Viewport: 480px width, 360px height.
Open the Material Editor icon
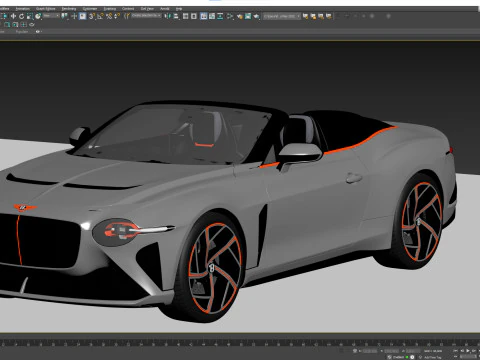[230, 16]
